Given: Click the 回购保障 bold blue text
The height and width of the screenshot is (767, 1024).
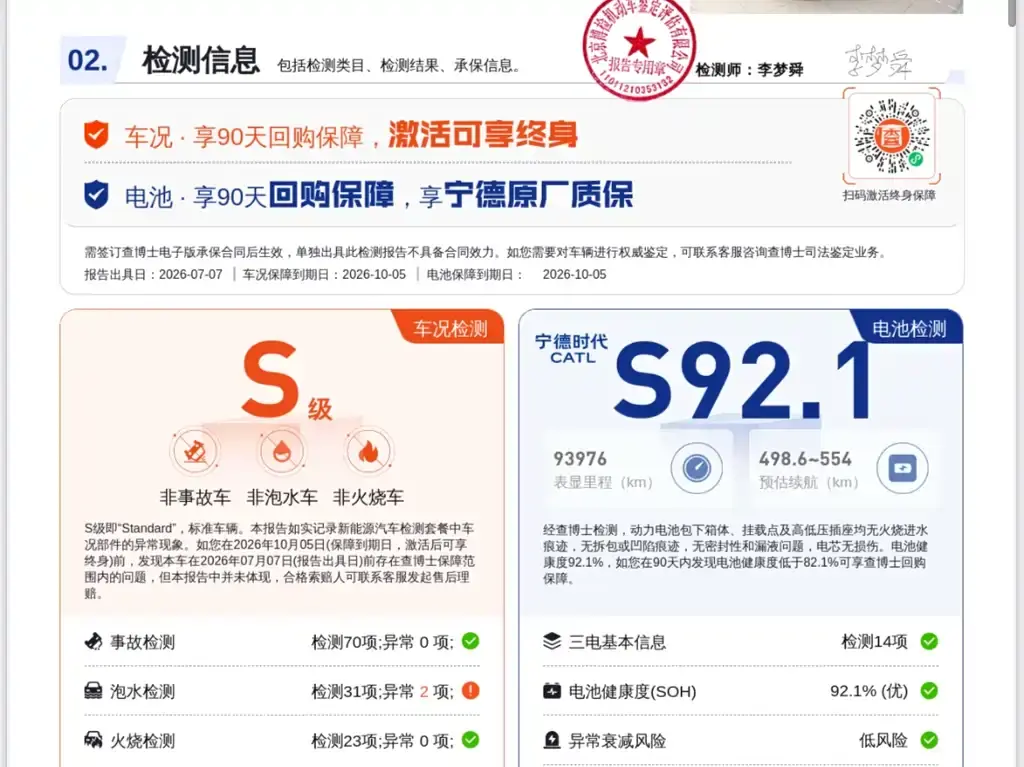Looking at the screenshot, I should (332, 195).
